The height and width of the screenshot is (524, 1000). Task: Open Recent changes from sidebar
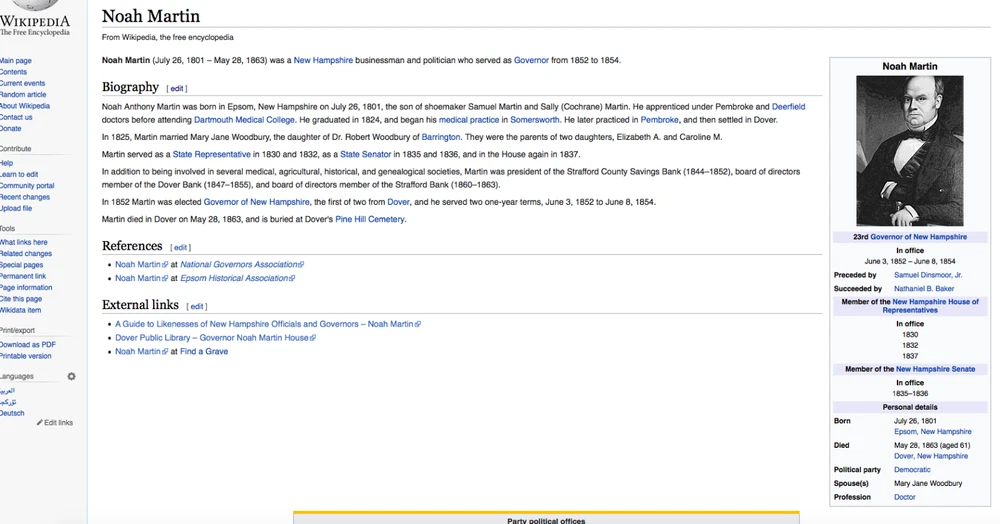25,197
